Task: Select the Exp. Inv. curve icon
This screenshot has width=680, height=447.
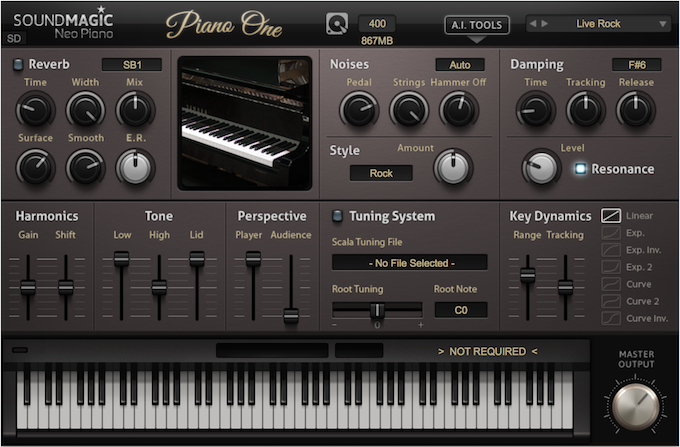Action: click(611, 250)
